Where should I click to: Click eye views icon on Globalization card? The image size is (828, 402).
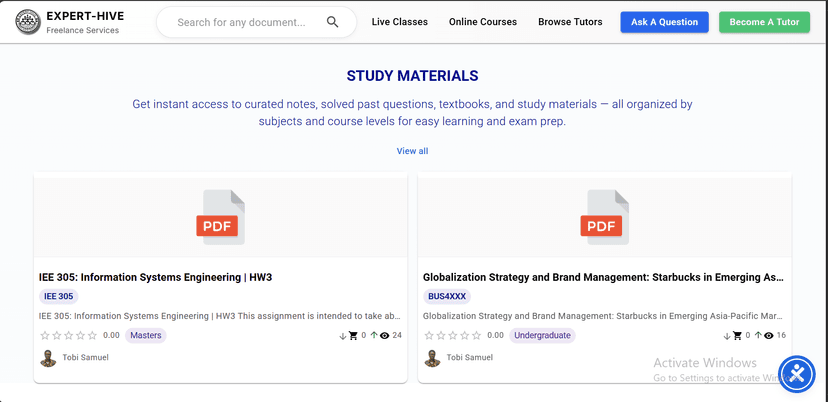[769, 335]
